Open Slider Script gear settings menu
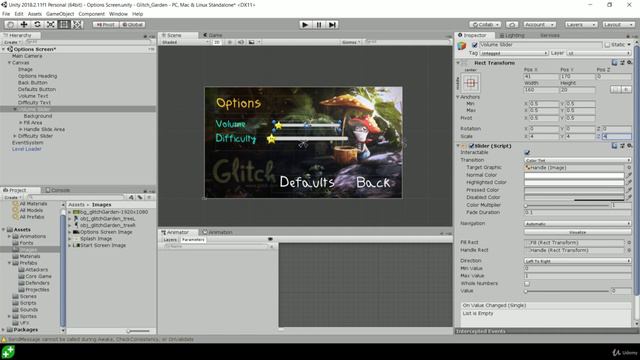The height and width of the screenshot is (360, 640). (629, 145)
